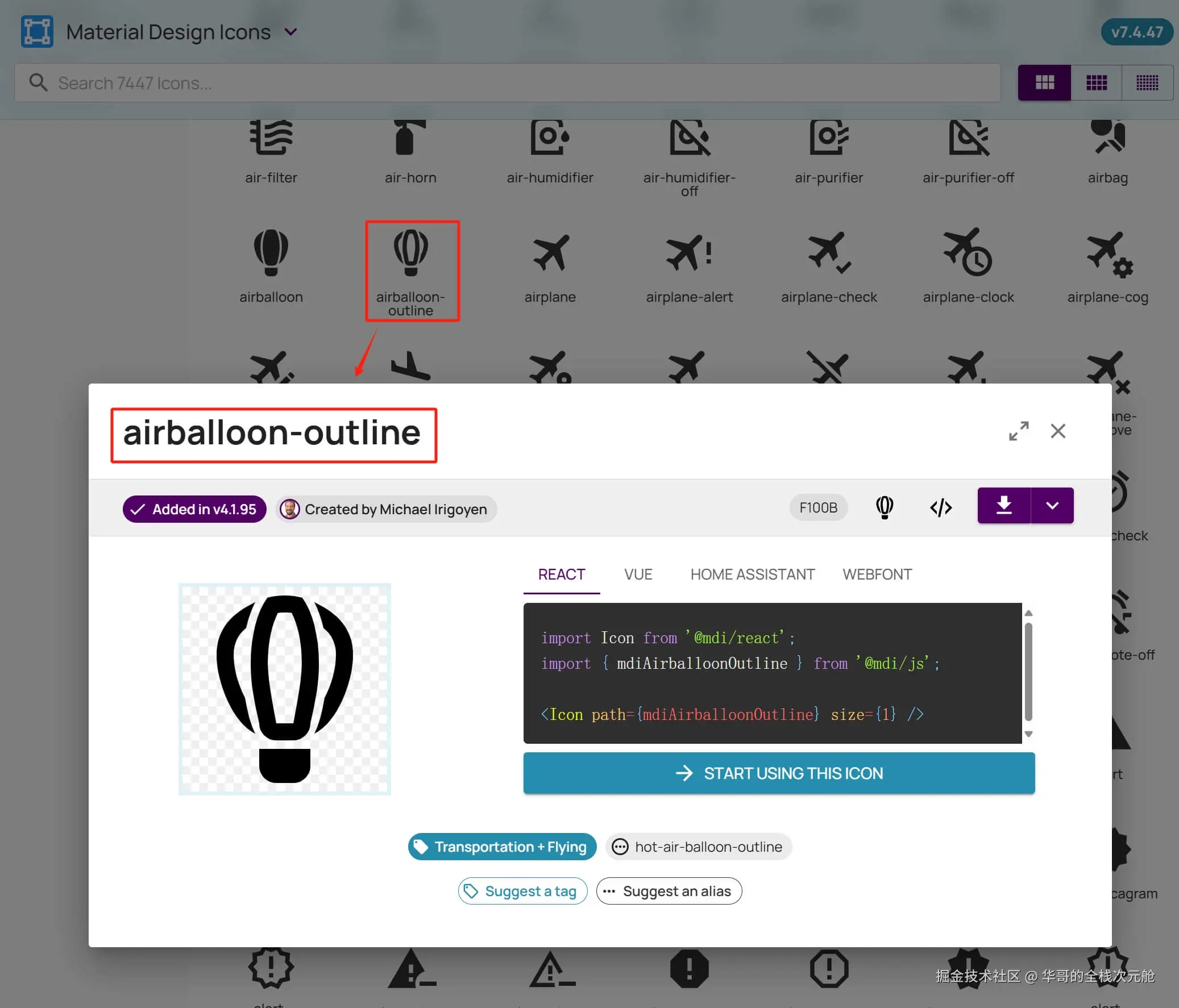This screenshot has height=1008, width=1179.
Task: Expand the Material Design Icons library chevron
Action: (x=290, y=32)
